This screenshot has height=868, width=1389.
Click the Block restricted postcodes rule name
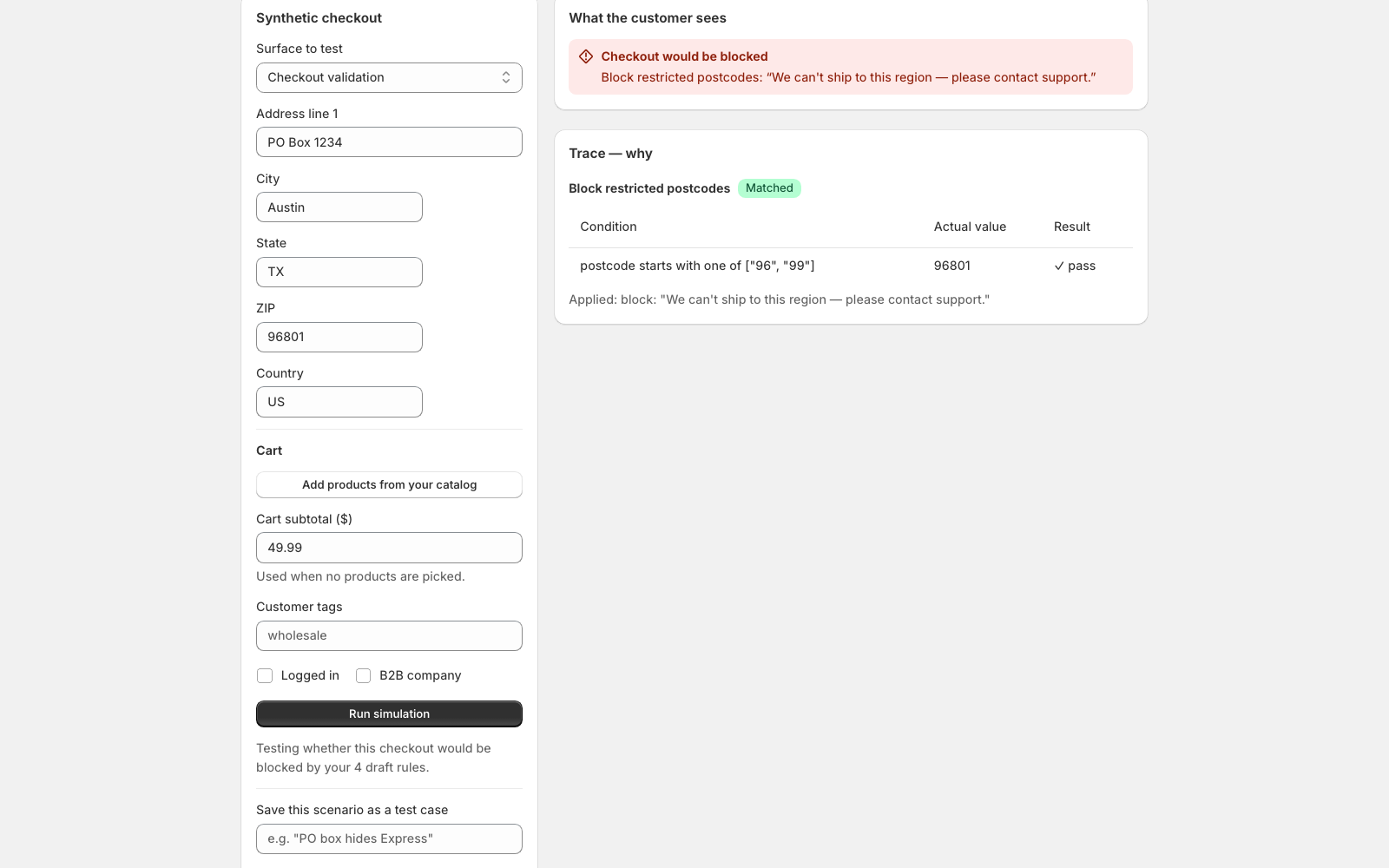pos(649,188)
